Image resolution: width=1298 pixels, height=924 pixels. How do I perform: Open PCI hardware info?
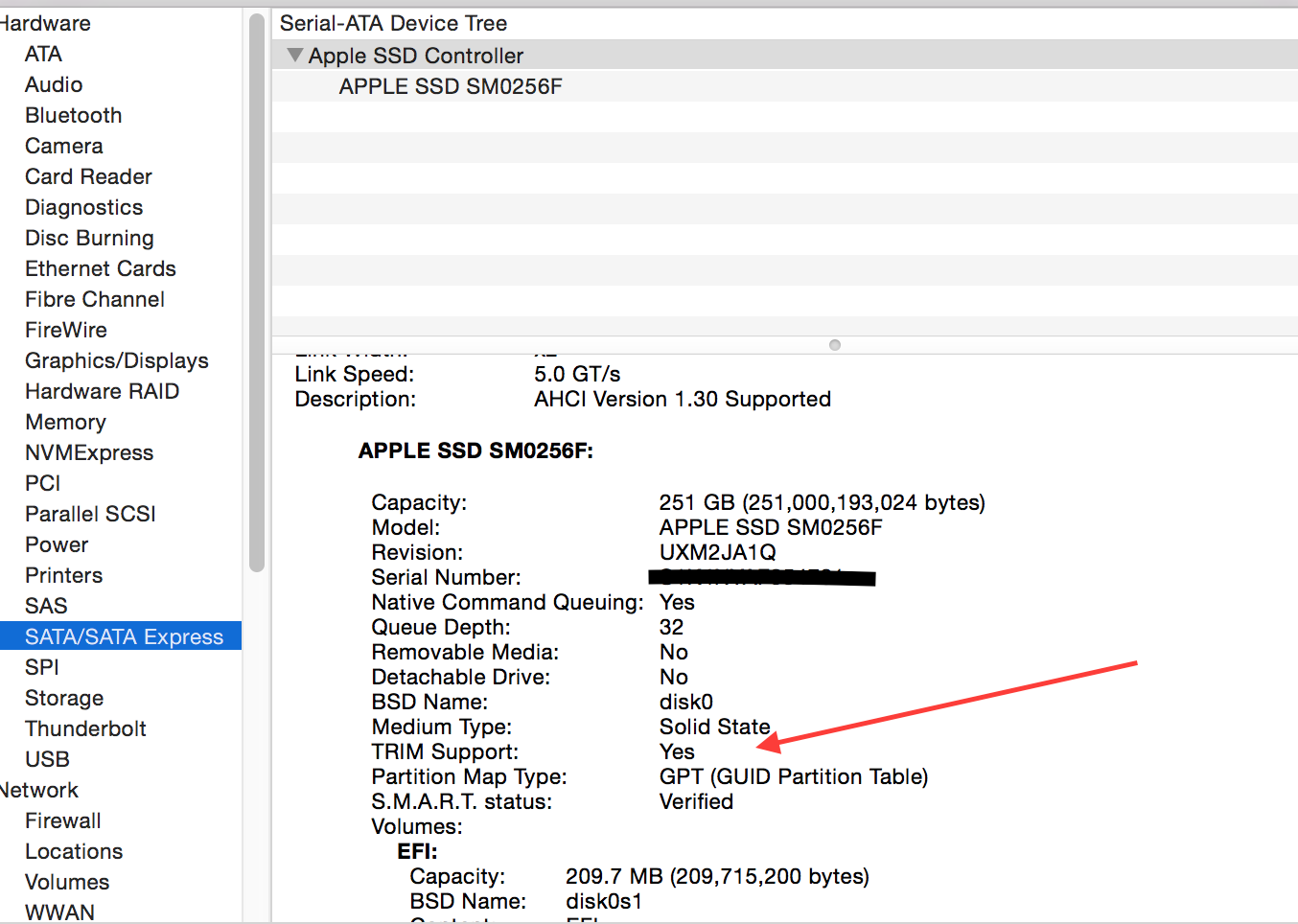coord(42,483)
